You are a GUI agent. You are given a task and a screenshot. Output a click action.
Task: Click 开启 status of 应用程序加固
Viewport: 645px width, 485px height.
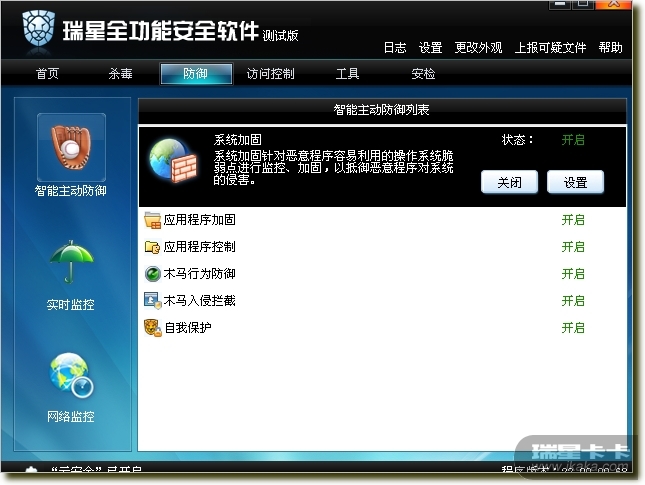pos(573,220)
